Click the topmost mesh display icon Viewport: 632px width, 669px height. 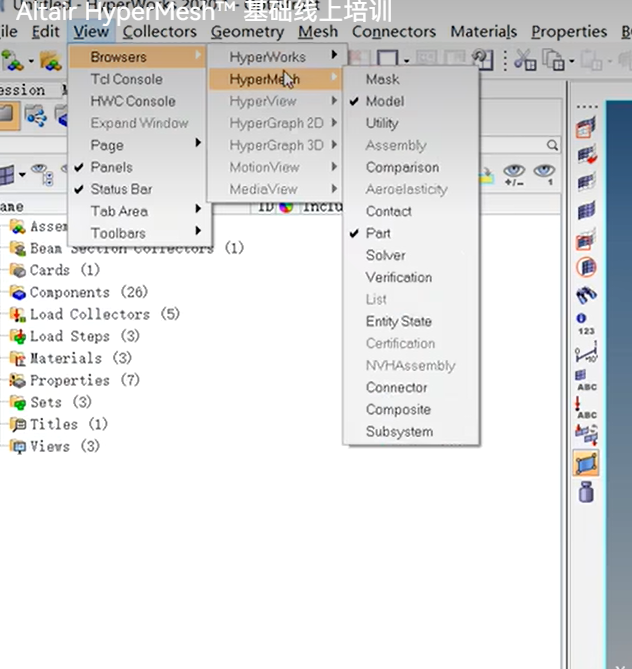click(x=586, y=128)
